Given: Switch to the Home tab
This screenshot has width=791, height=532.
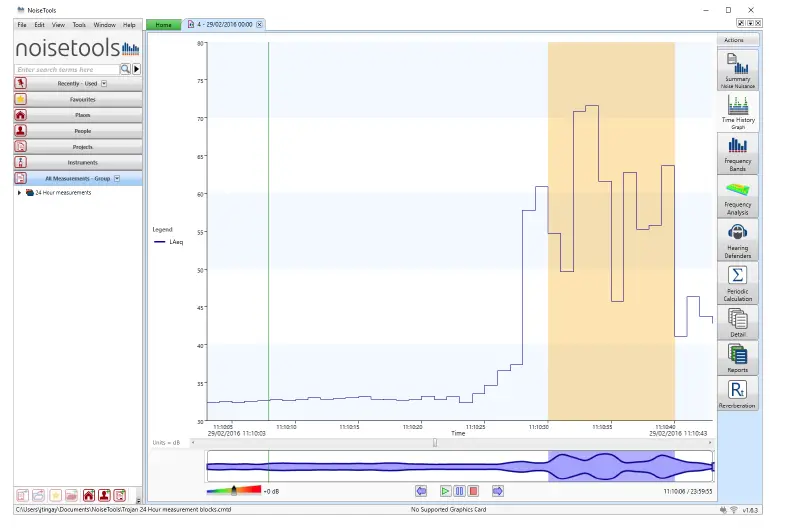Looking at the screenshot, I should tap(163, 25).
